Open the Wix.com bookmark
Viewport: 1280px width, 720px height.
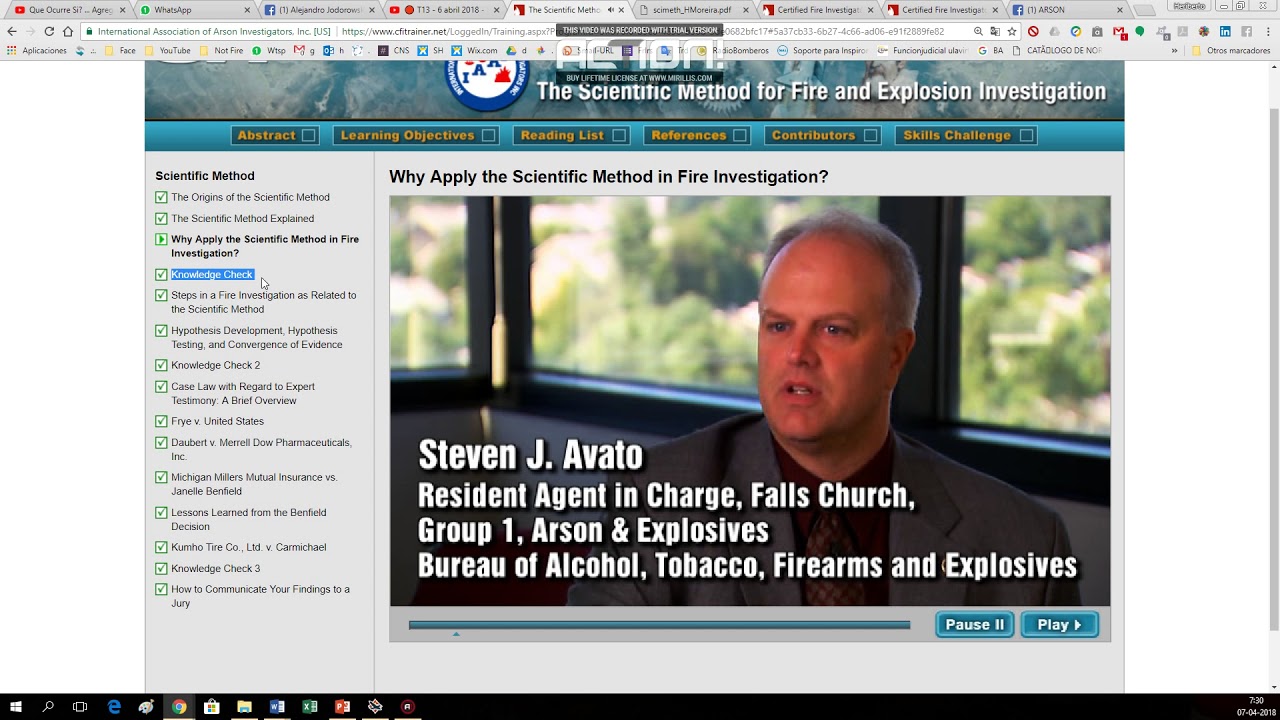[475, 50]
